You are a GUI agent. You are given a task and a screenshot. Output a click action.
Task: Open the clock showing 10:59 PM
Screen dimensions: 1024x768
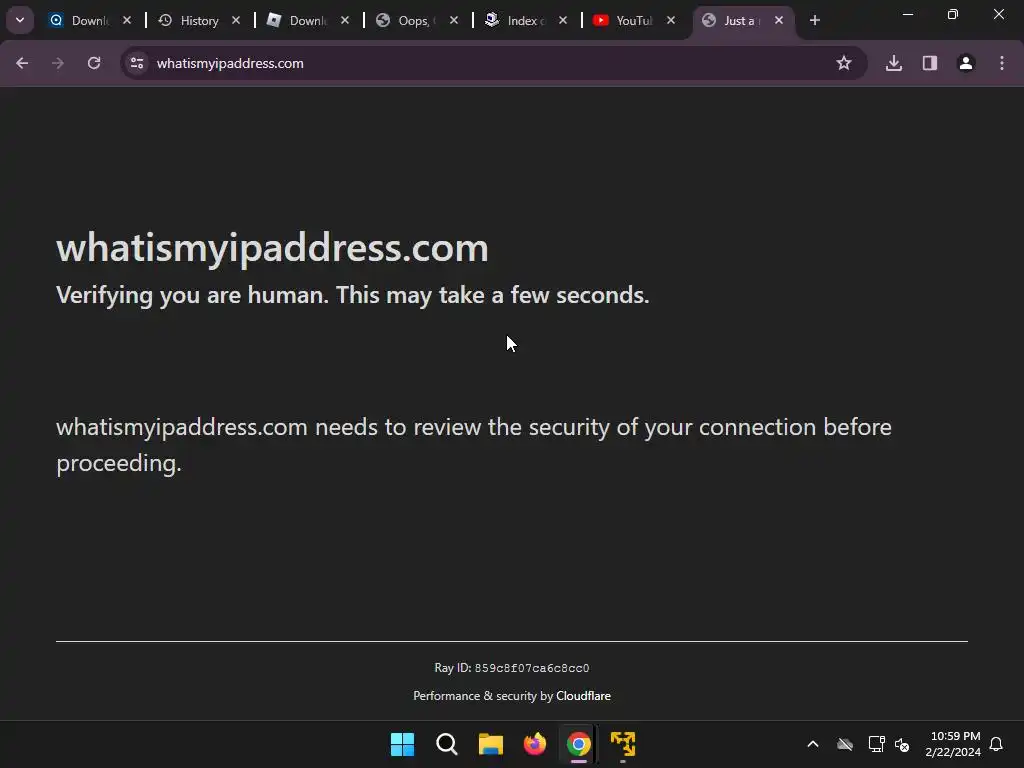[953, 744]
